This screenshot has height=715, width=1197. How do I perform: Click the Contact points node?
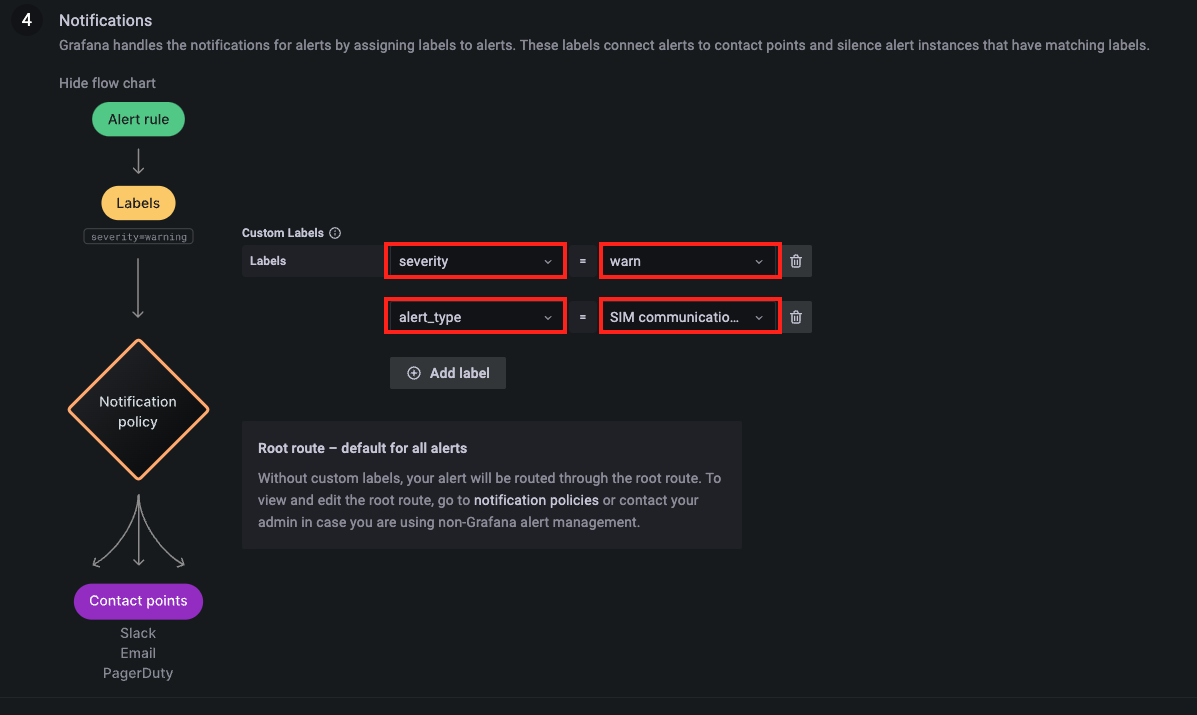click(x=138, y=601)
